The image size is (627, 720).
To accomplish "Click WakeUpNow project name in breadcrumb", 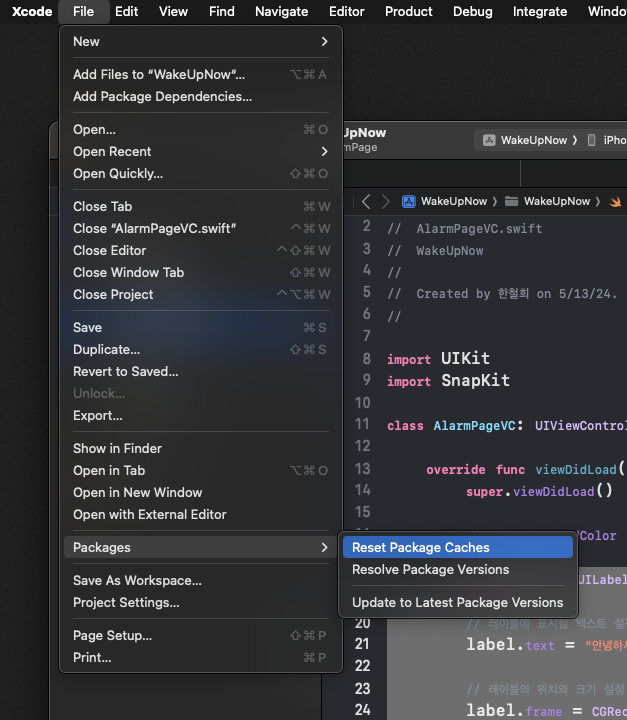I will tap(454, 202).
